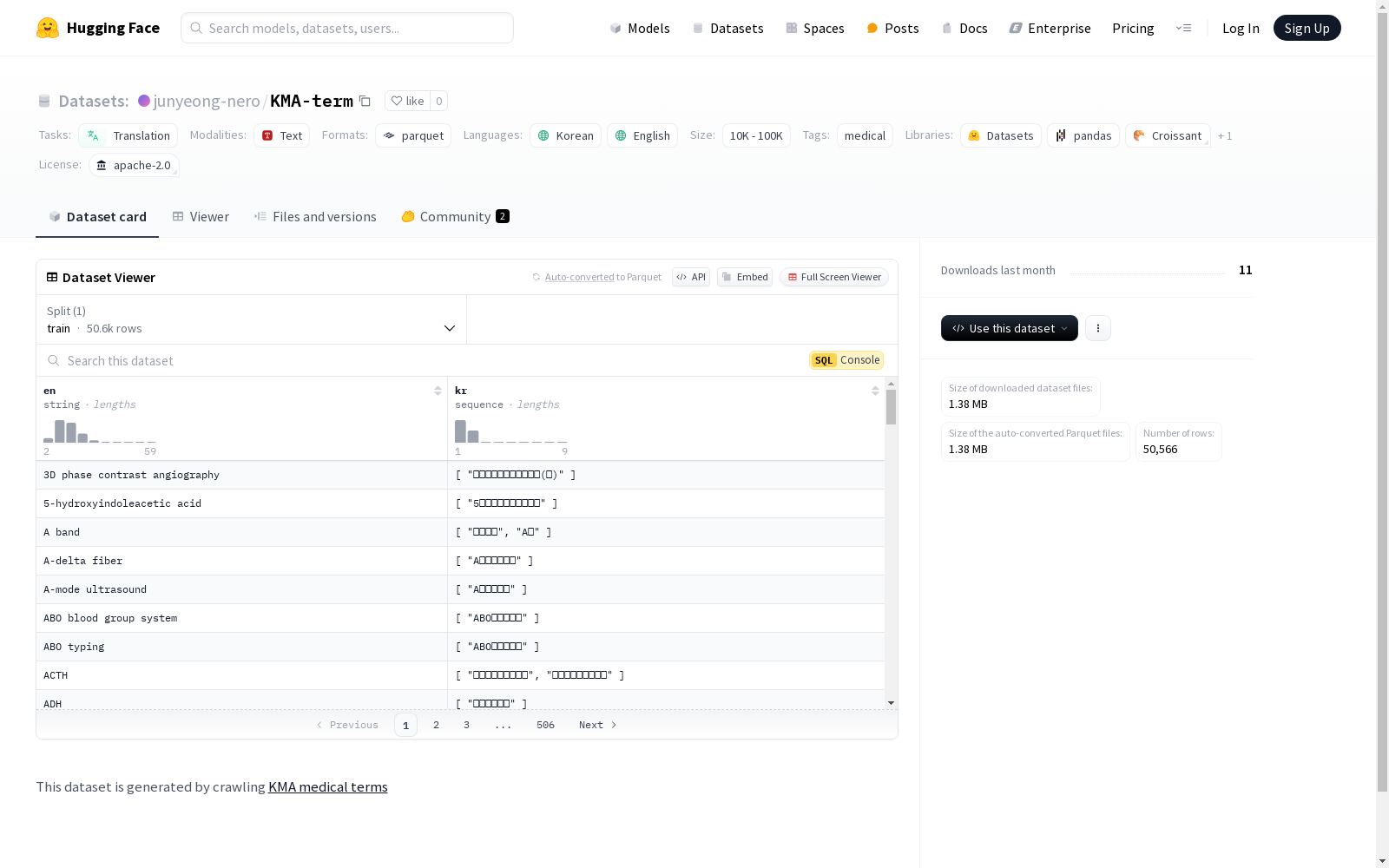The height and width of the screenshot is (868, 1389).
Task: Open the three-dot more options menu
Action: click(x=1098, y=328)
